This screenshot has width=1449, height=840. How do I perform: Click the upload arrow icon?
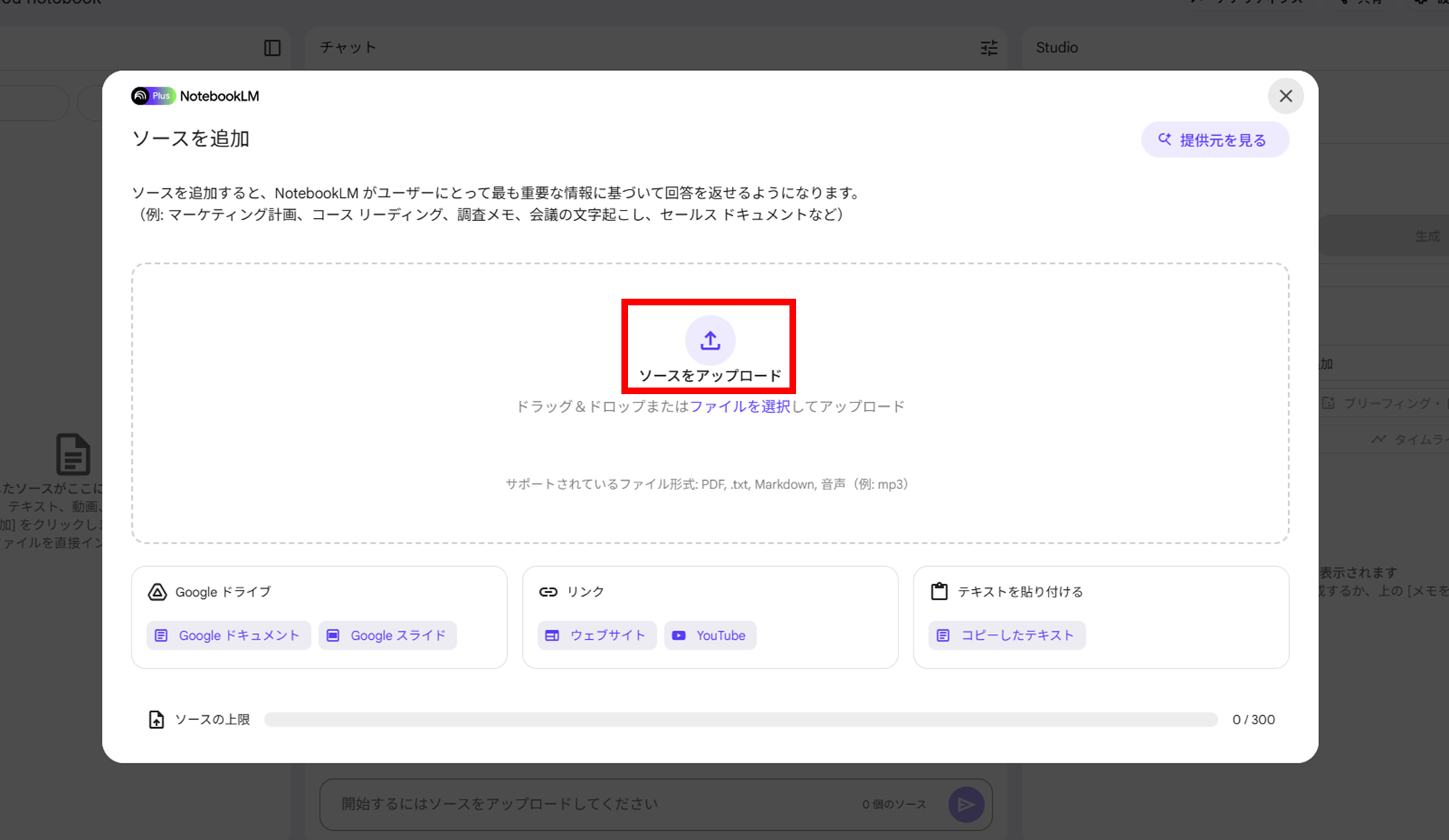tap(710, 340)
